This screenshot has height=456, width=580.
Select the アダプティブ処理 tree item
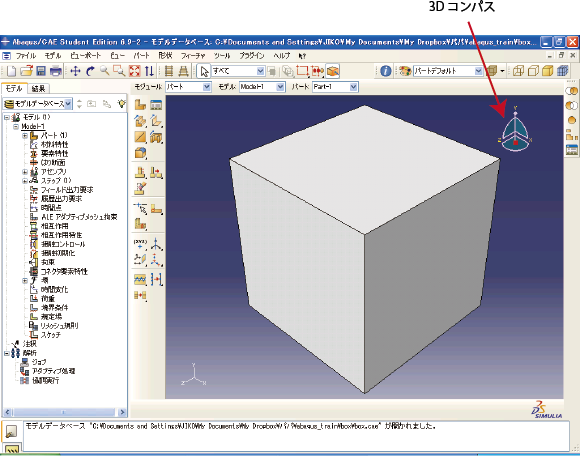point(54,371)
